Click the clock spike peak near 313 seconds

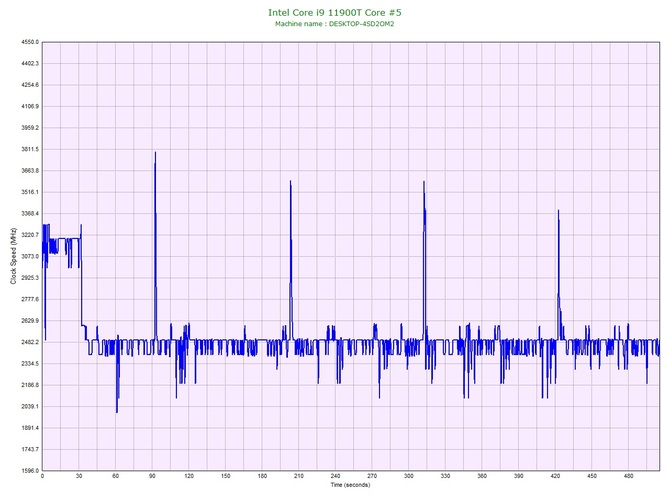coord(424,184)
